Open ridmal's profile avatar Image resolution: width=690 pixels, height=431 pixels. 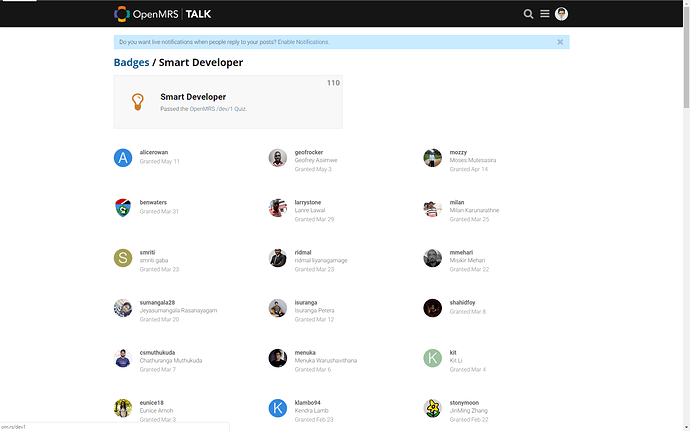[x=278, y=258]
